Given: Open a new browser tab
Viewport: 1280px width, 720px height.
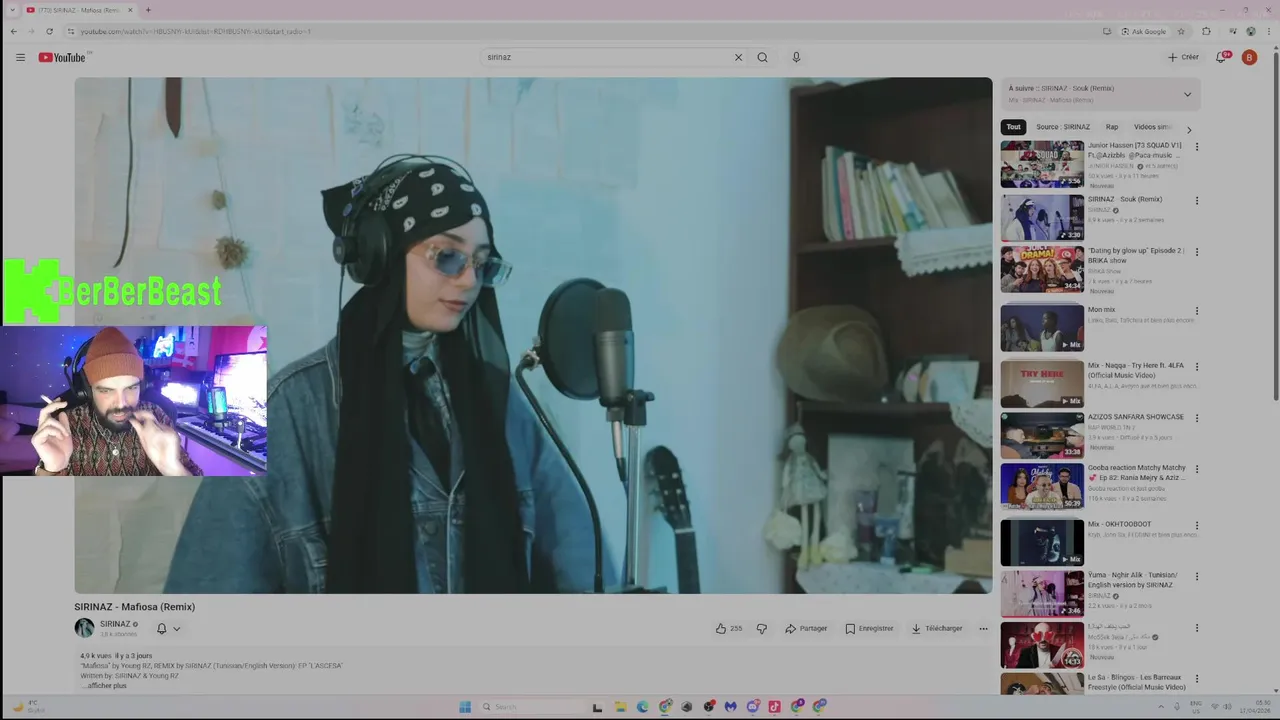Looking at the screenshot, I should click(148, 10).
